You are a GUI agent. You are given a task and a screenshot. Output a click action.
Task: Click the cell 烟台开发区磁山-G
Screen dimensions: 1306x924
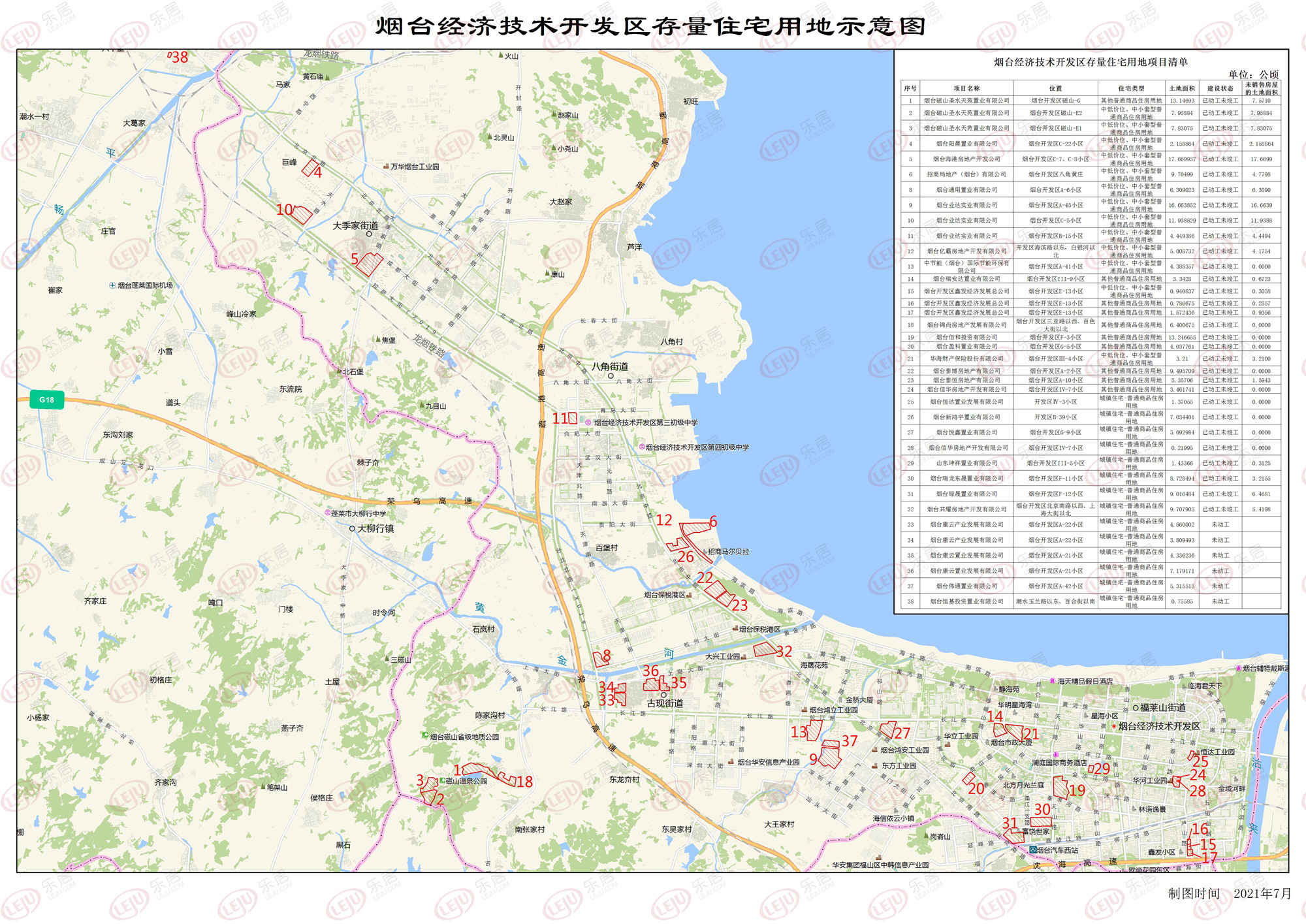tap(1056, 101)
